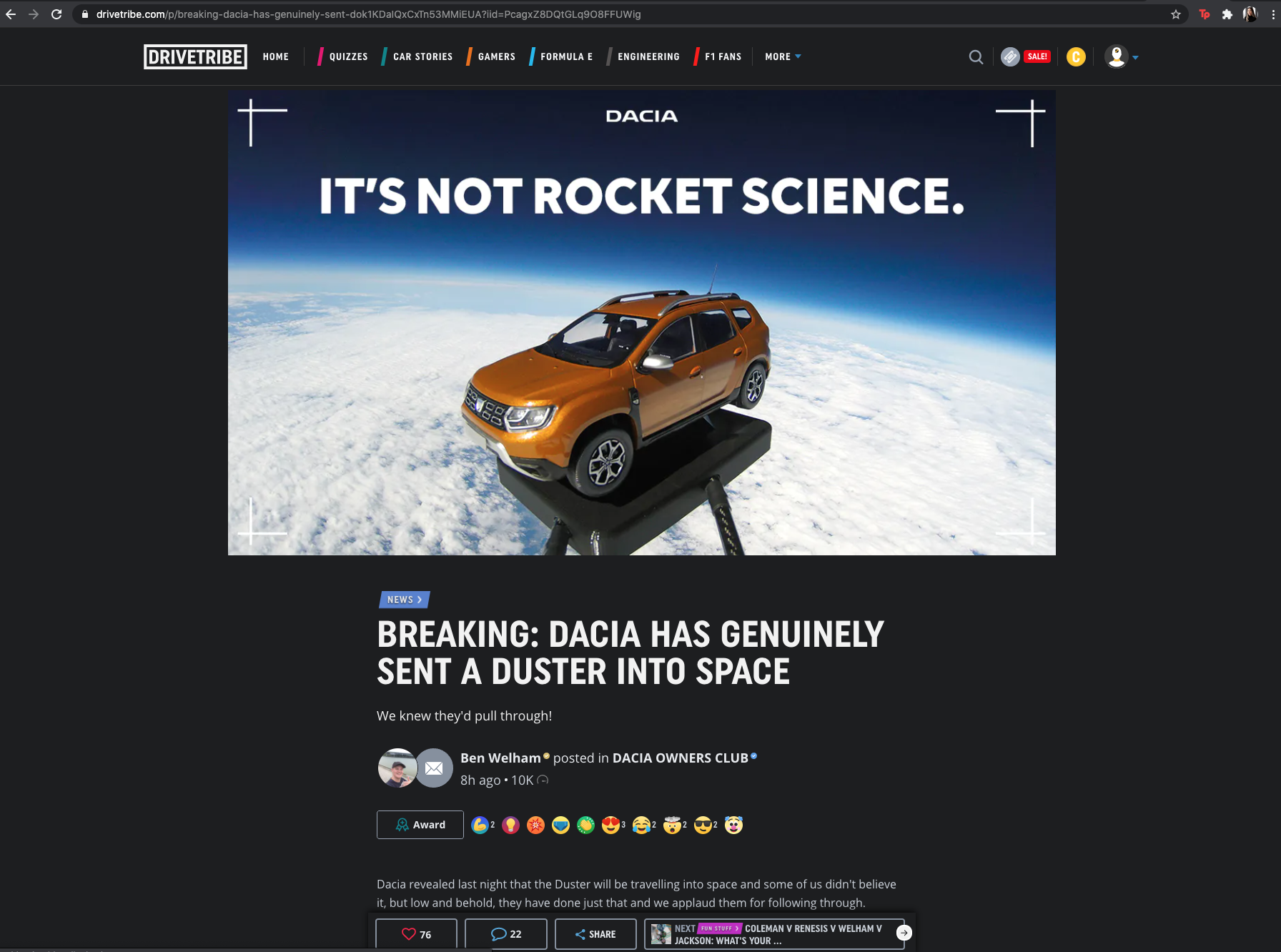Viewport: 1281px width, 952px height.
Task: Go to the QUIZZES section
Action: [x=348, y=56]
